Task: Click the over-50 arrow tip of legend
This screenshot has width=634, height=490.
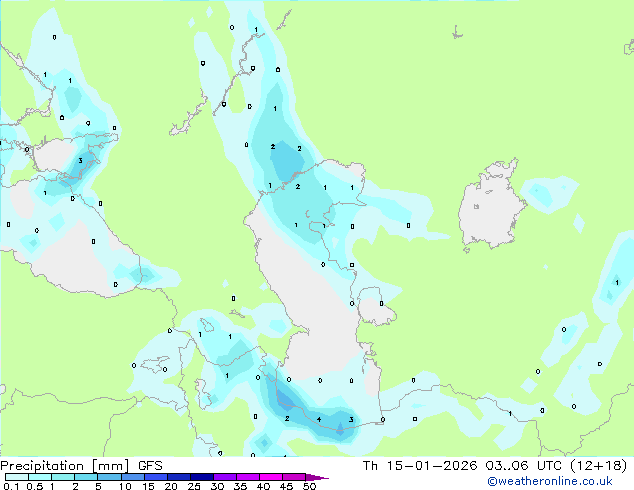Action: (317, 477)
